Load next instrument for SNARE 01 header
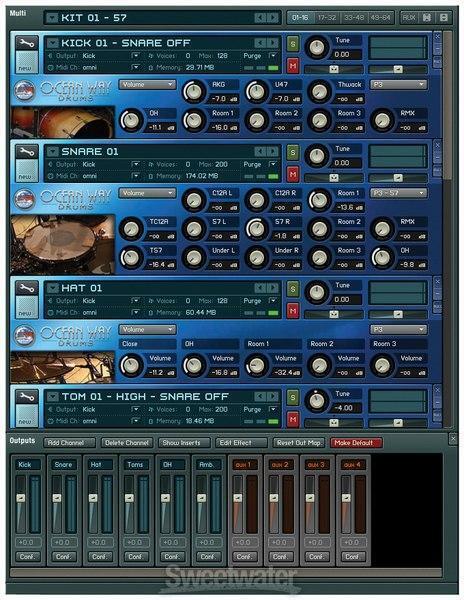This screenshot has width=464, height=600. point(273,152)
